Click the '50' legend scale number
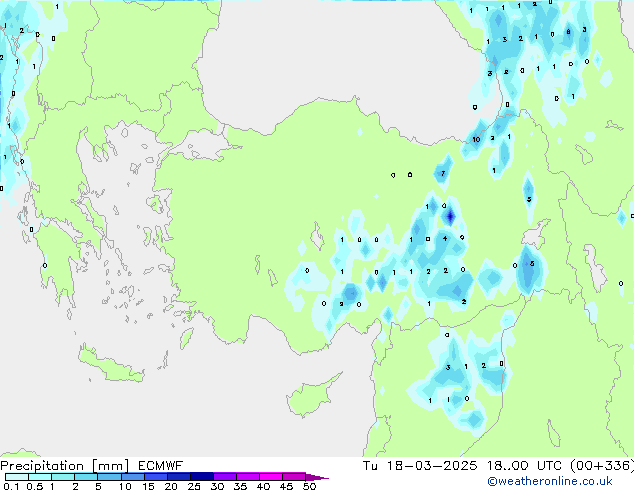The width and height of the screenshot is (634, 490). 309,486
